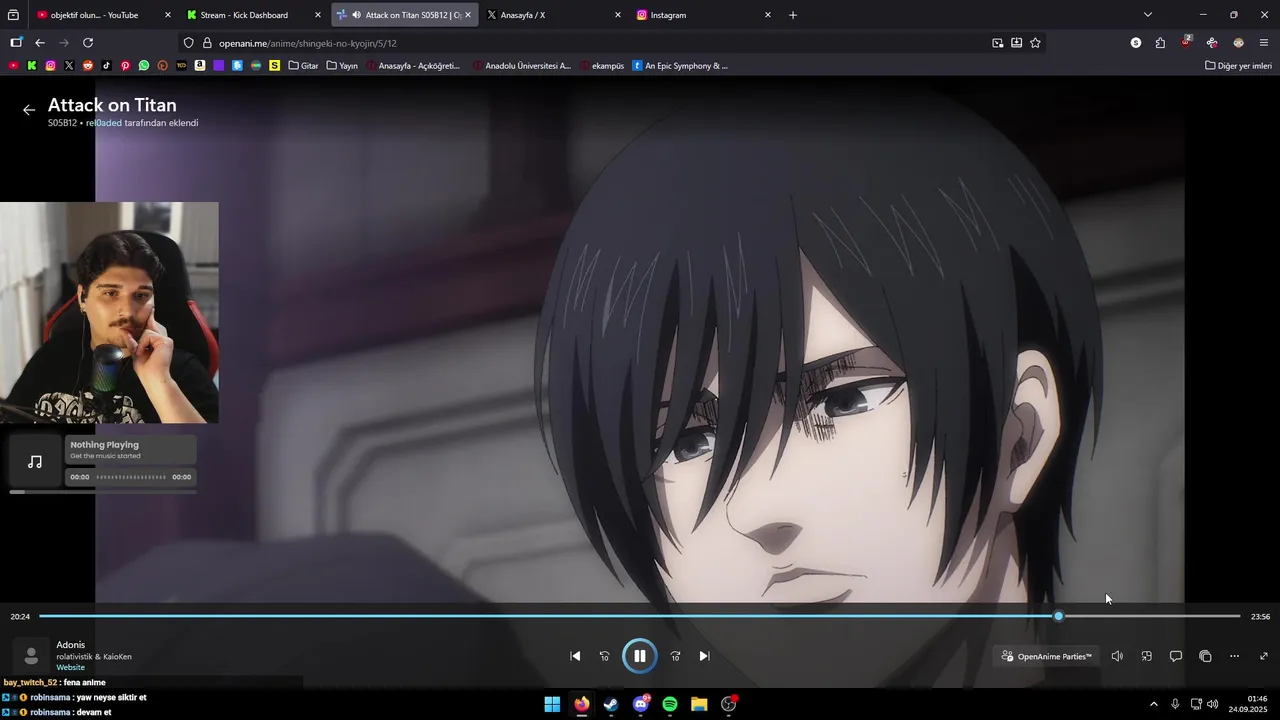1280x720 pixels.
Task: Open the Firefox account avatar
Action: pyautogui.click(x=1238, y=43)
